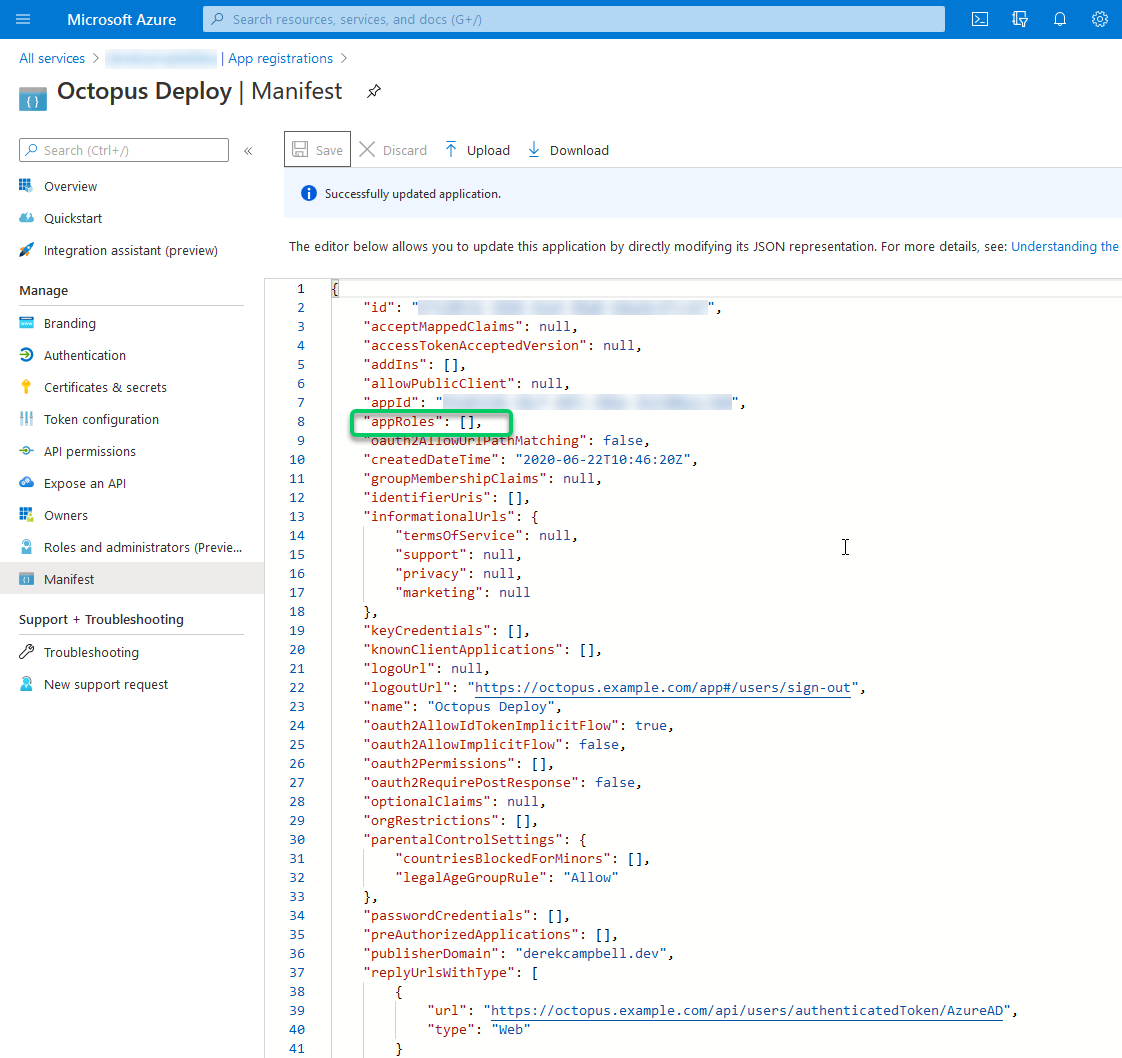The image size is (1122, 1058).
Task: Collapse the left navigation sidebar
Action: (x=248, y=149)
